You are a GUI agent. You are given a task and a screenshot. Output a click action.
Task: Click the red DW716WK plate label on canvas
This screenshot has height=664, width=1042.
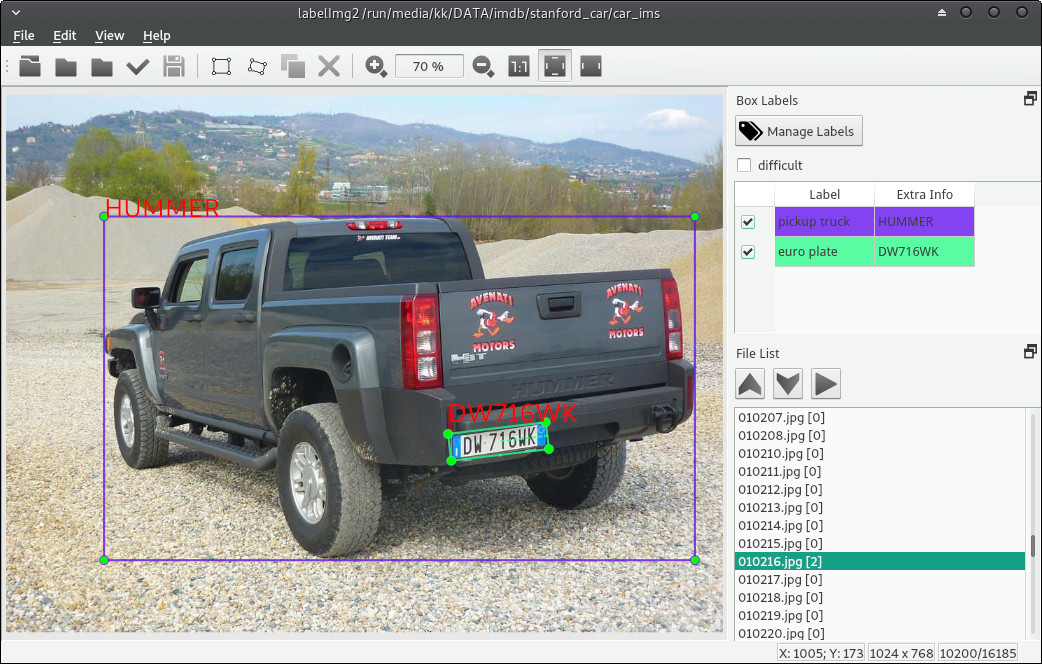point(512,413)
